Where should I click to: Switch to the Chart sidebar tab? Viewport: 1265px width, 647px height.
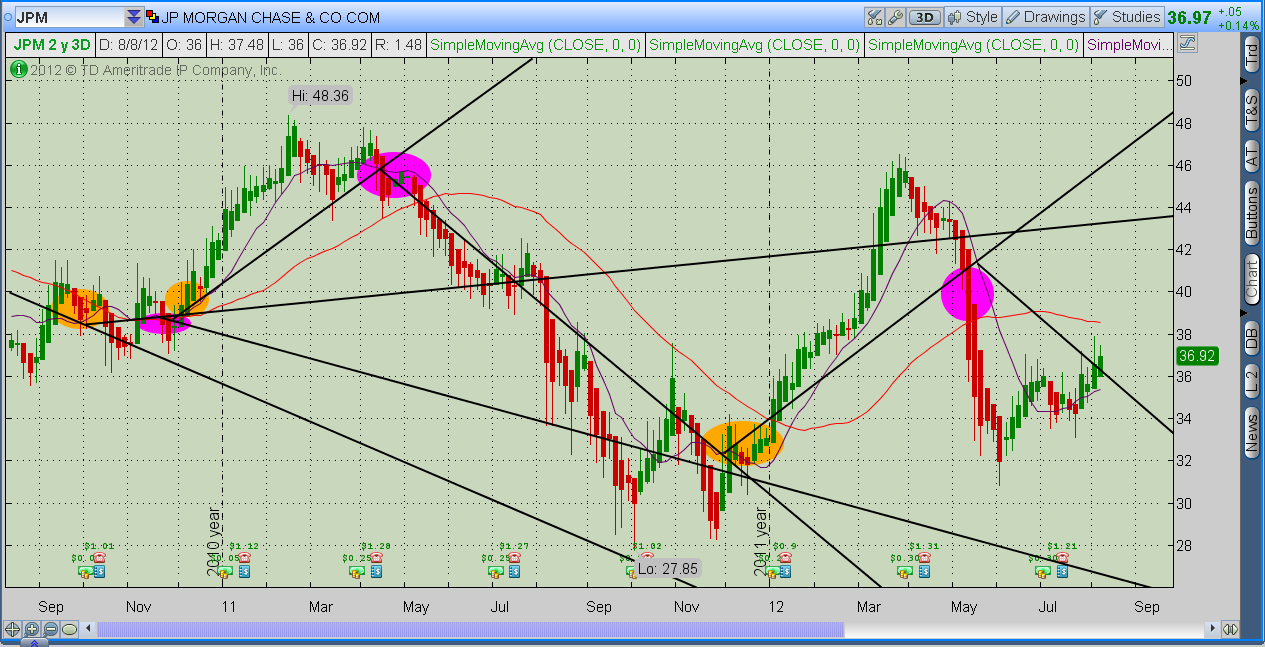click(x=1251, y=279)
